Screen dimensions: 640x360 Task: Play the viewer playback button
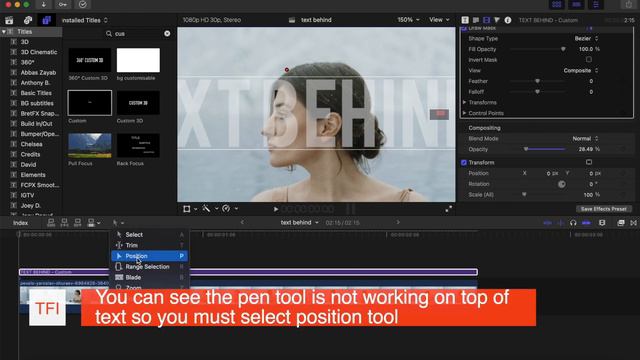click(x=276, y=209)
